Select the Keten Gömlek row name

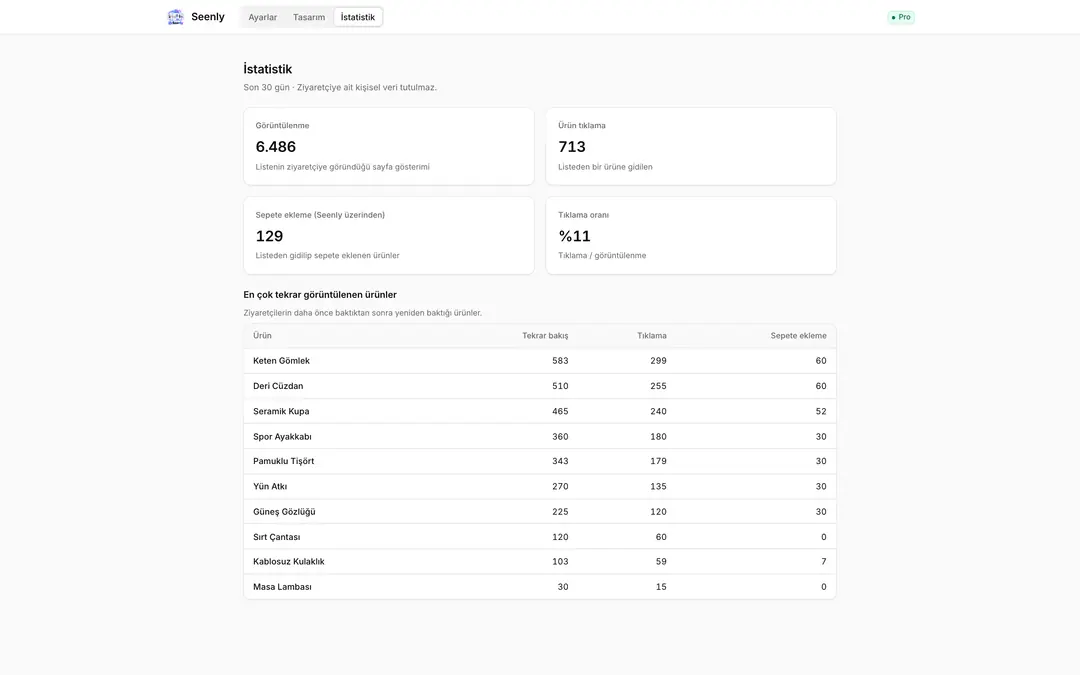click(x=281, y=361)
